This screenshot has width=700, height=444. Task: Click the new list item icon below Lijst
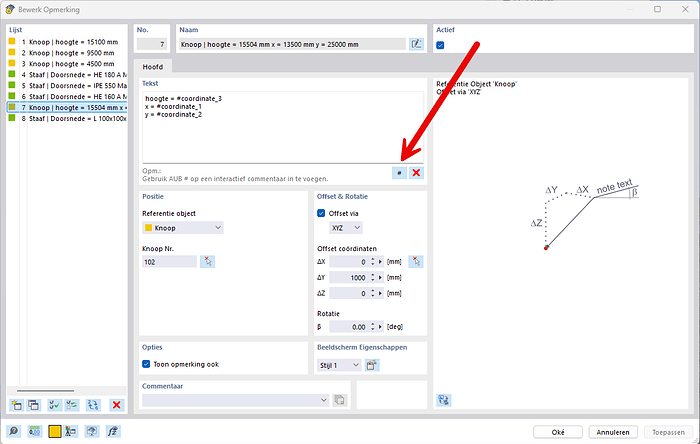pos(17,404)
